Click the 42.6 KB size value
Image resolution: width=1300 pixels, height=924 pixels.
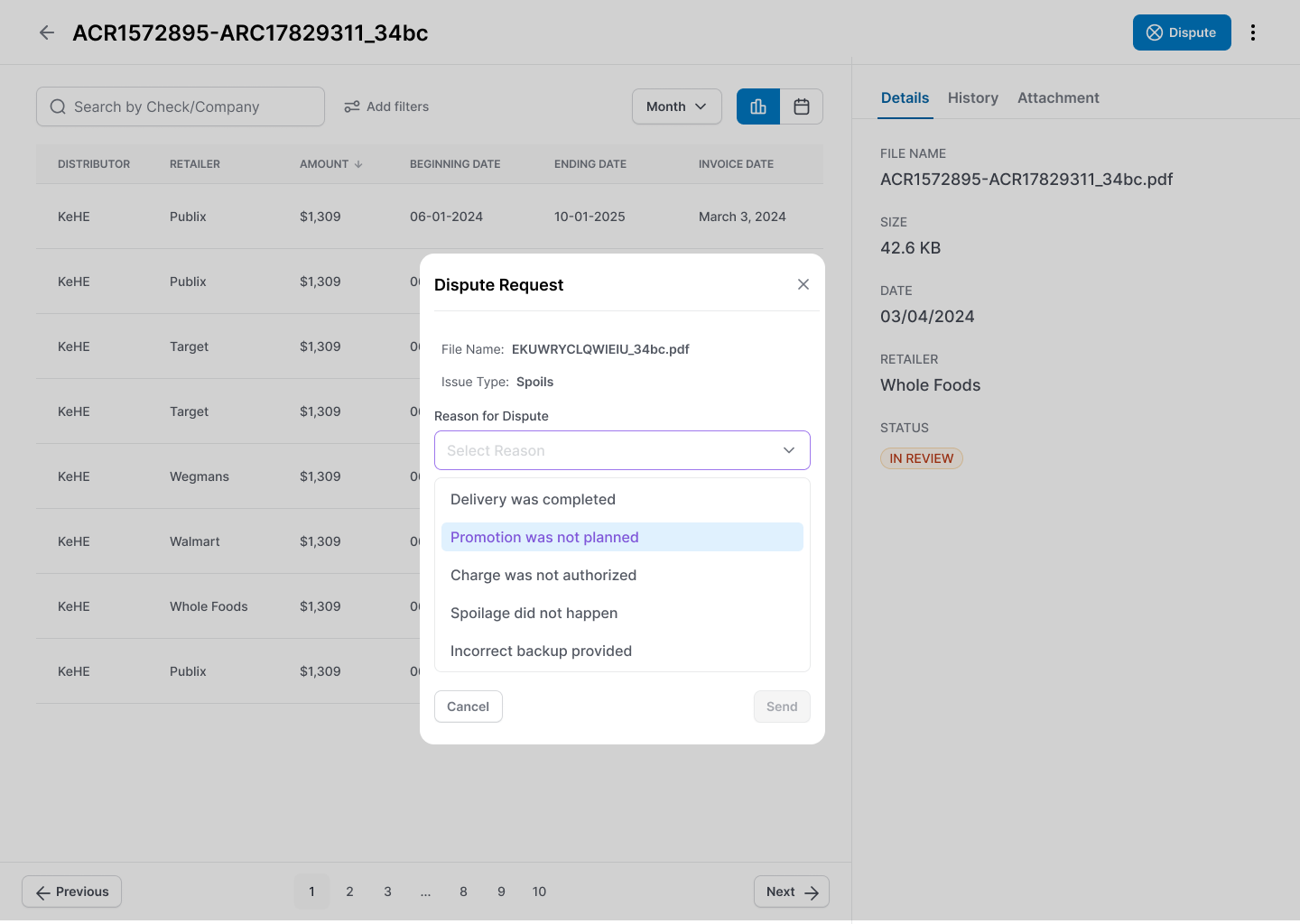point(910,248)
